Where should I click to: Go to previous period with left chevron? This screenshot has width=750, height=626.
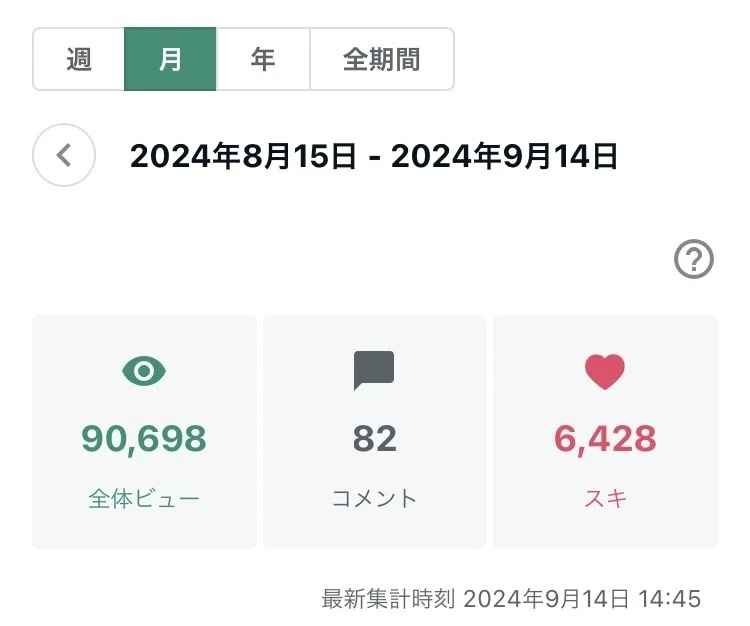64,155
